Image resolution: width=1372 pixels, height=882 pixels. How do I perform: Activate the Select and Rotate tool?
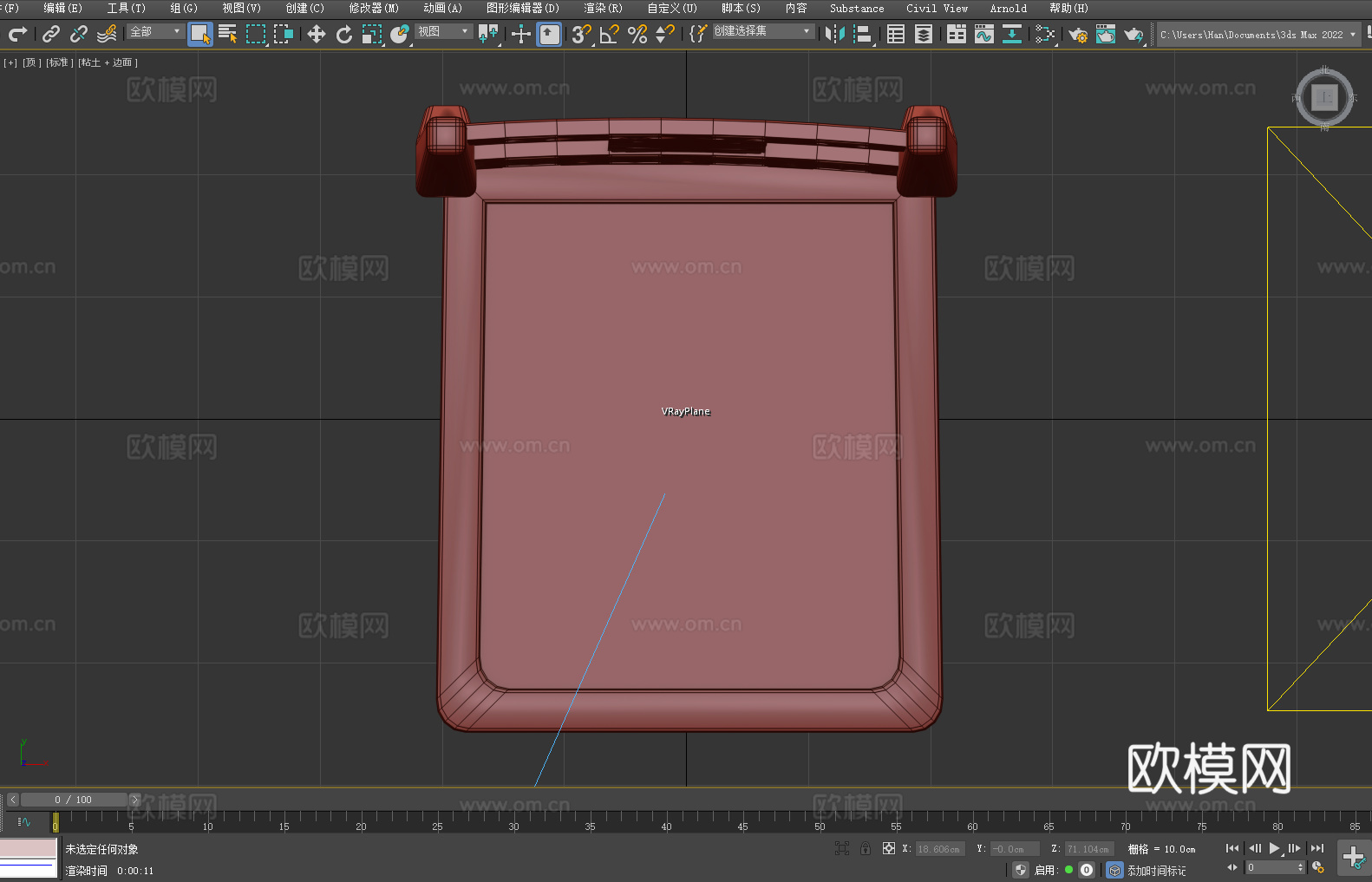coord(344,34)
